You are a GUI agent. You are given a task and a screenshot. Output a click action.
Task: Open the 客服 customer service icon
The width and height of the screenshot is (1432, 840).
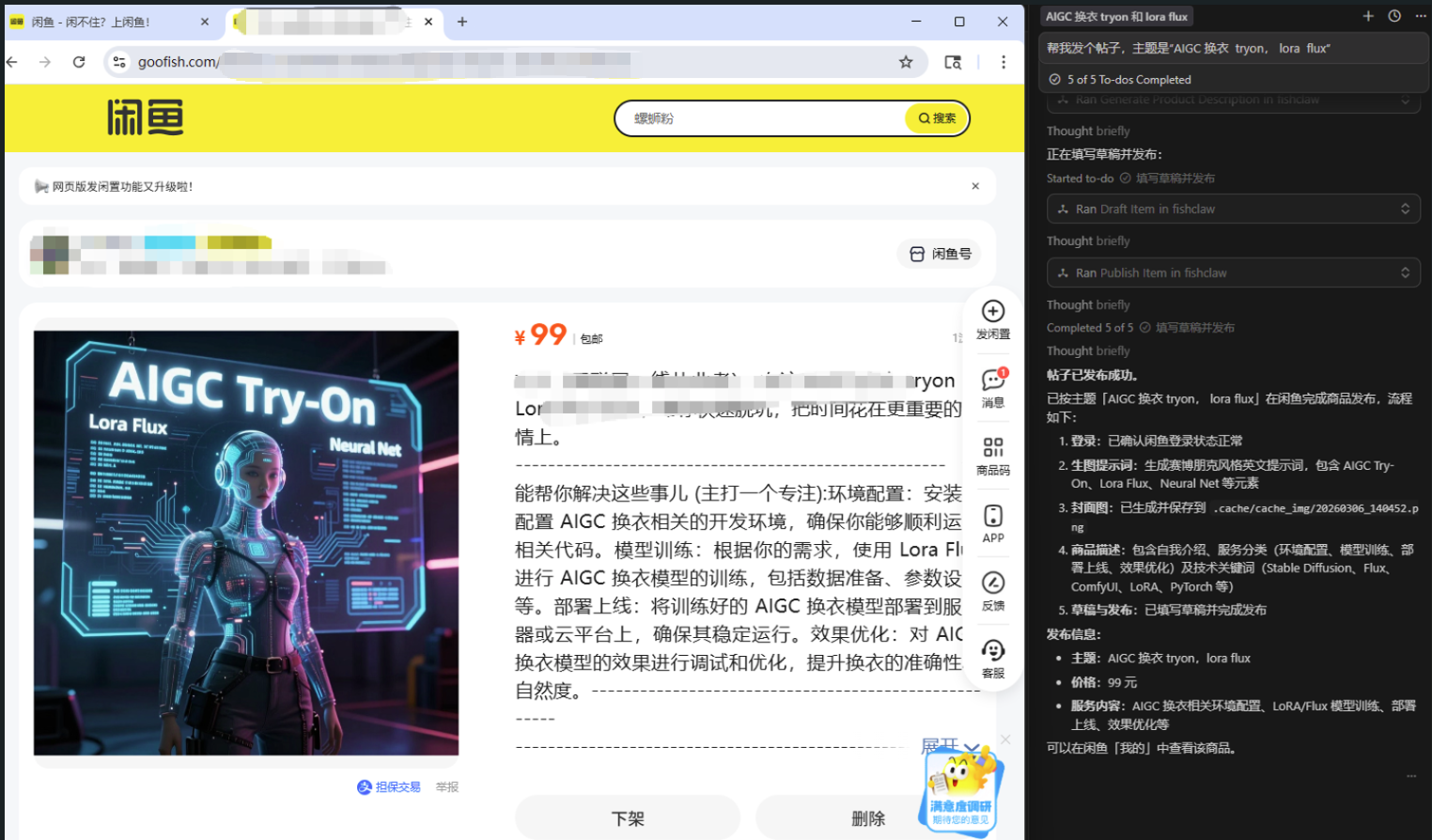[993, 659]
